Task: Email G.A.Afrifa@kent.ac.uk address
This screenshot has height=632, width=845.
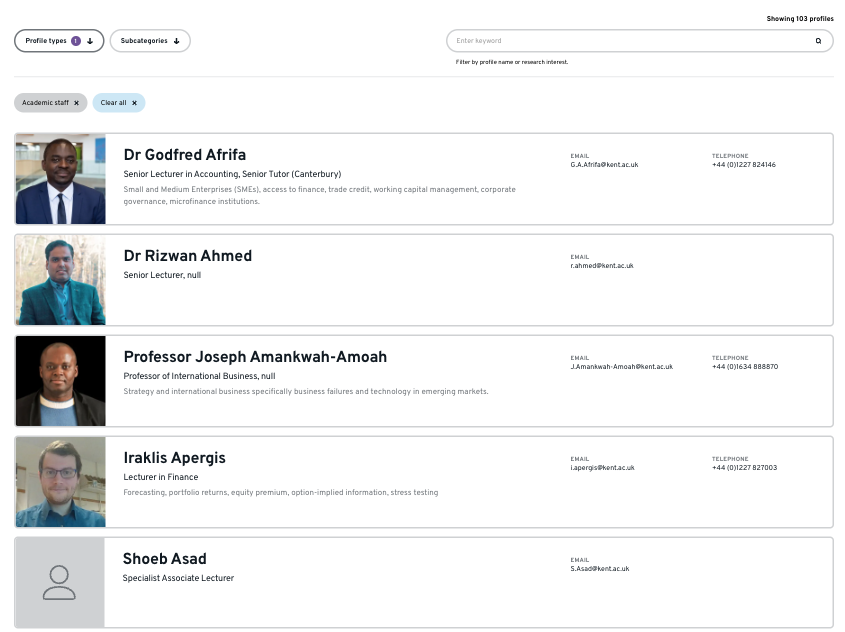Action: tap(604, 165)
